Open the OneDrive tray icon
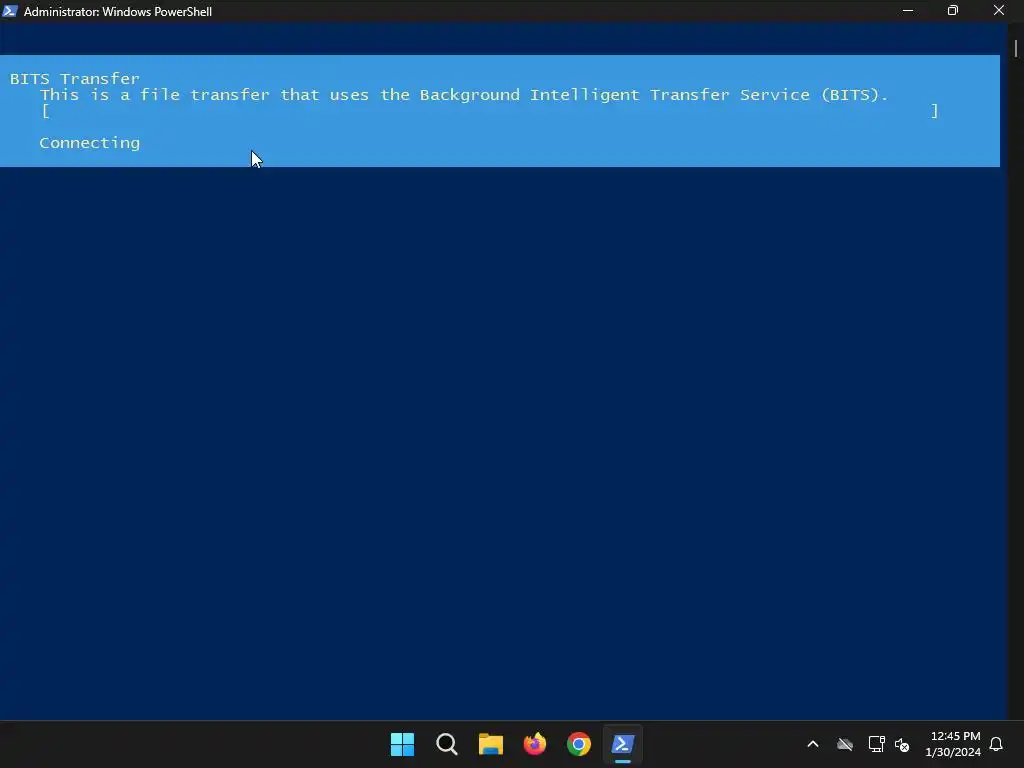This screenshot has width=1024, height=768. click(845, 744)
